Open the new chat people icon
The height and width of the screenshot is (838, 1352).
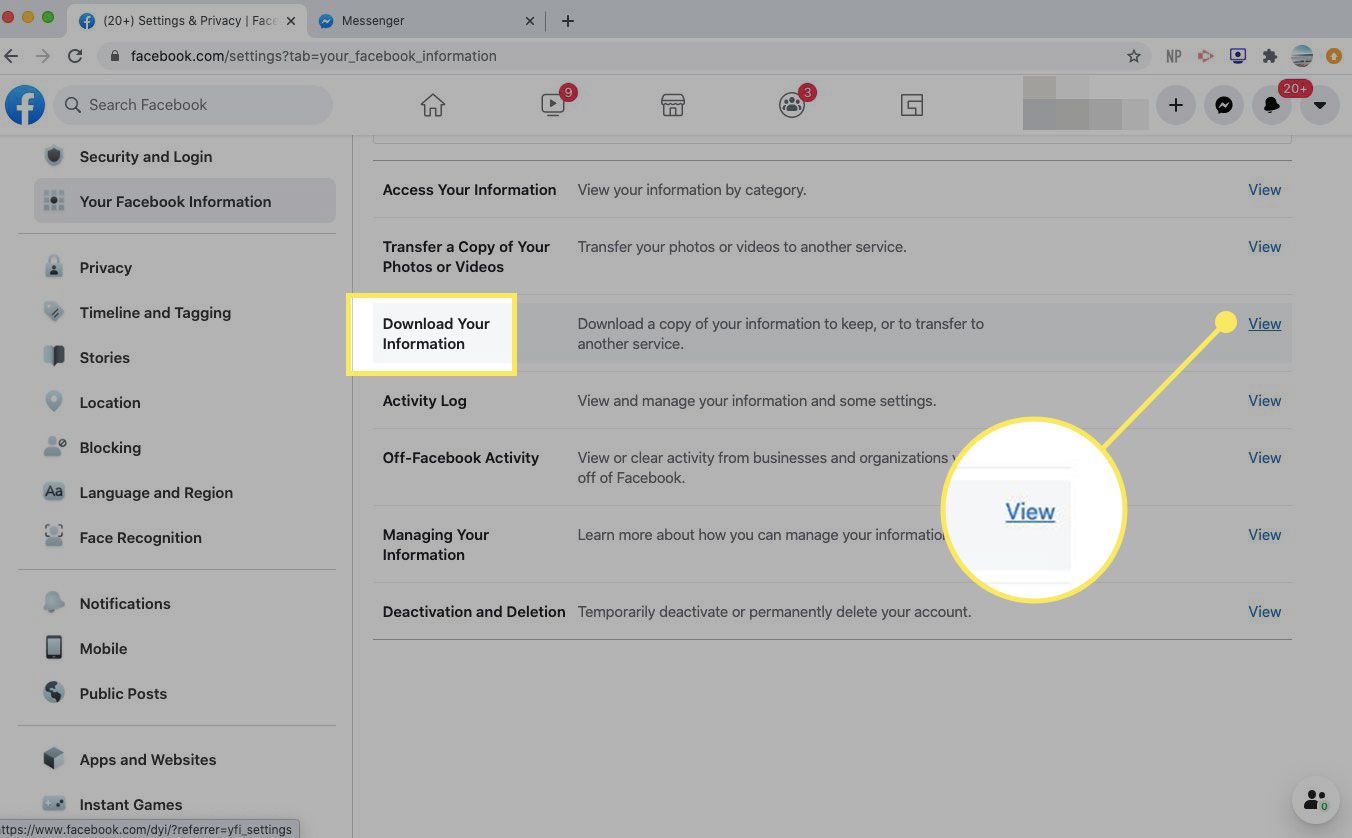(x=1315, y=800)
